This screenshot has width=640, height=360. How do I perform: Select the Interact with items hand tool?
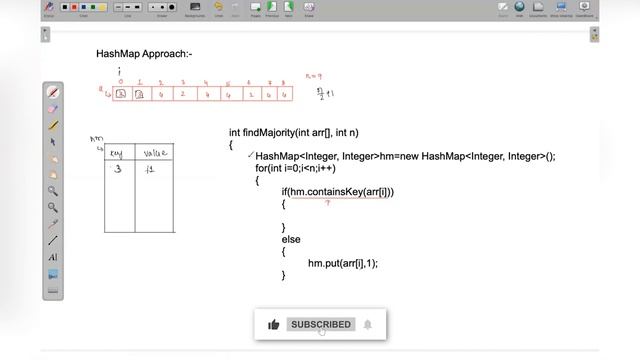tap(53, 158)
